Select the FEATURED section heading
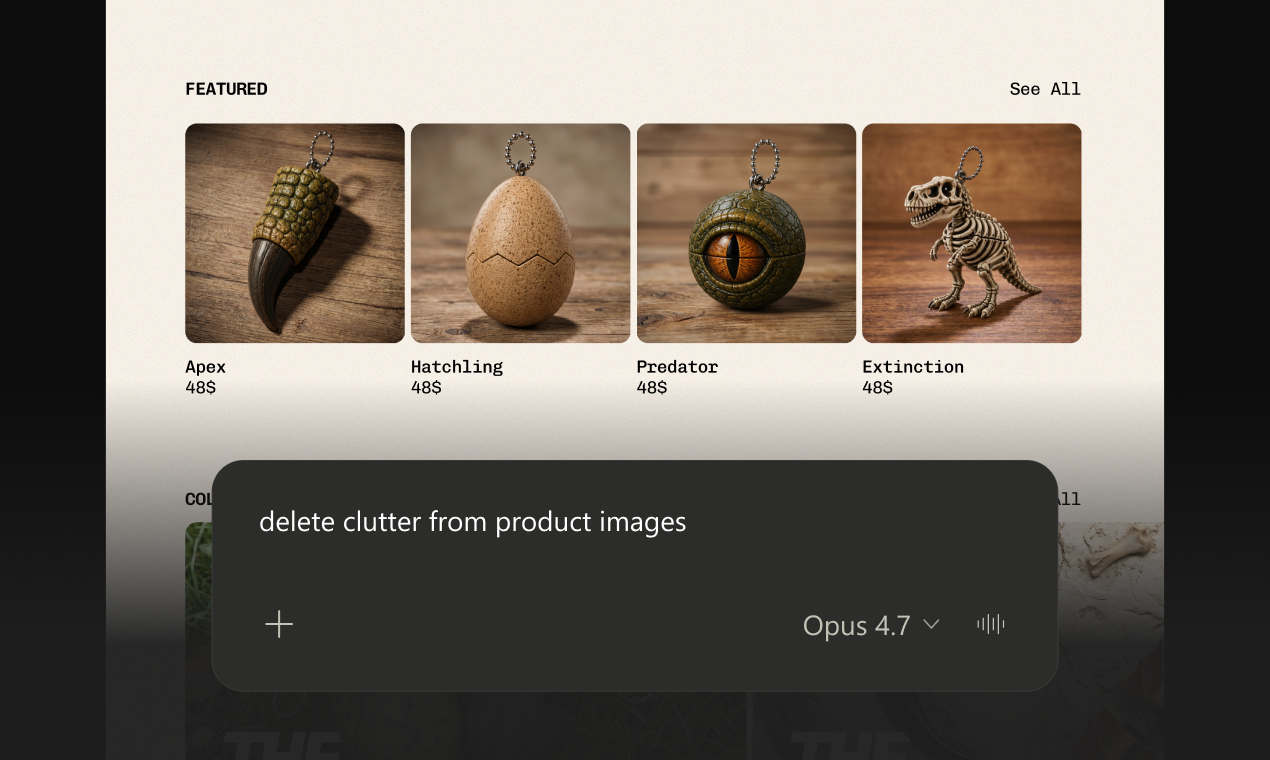1270x760 pixels. coord(226,89)
